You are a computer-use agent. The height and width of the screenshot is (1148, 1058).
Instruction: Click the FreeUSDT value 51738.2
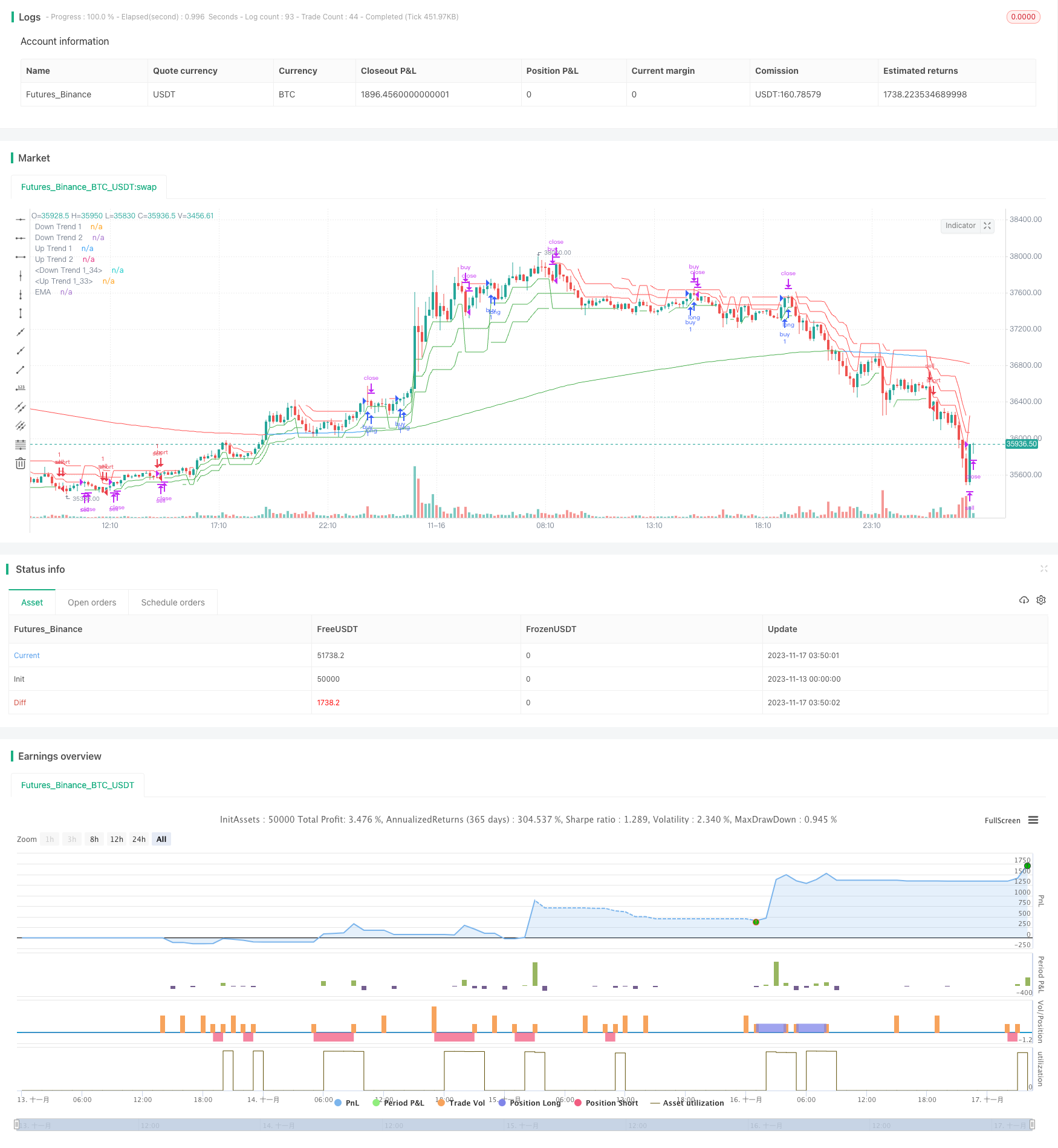pos(331,656)
